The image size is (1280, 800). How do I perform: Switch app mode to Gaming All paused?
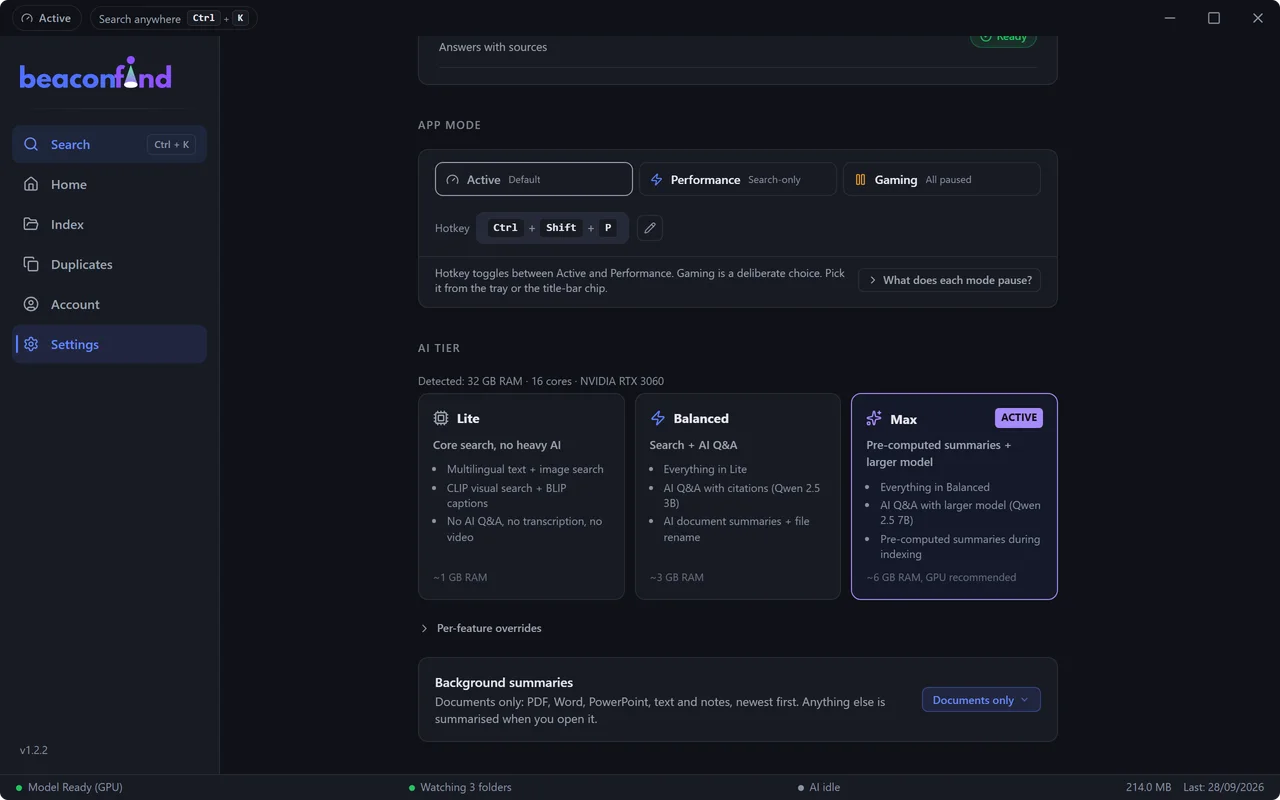(942, 179)
